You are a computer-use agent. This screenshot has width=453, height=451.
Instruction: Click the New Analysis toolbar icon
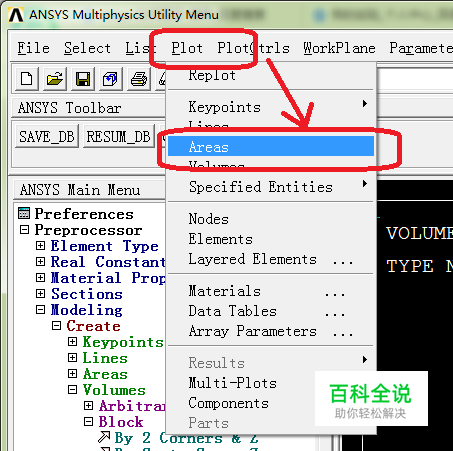(26, 79)
